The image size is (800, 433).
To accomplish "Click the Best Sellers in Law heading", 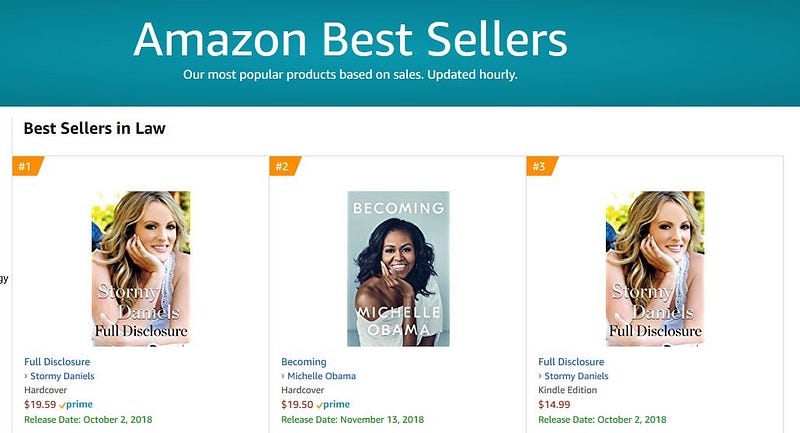I will tap(94, 128).
